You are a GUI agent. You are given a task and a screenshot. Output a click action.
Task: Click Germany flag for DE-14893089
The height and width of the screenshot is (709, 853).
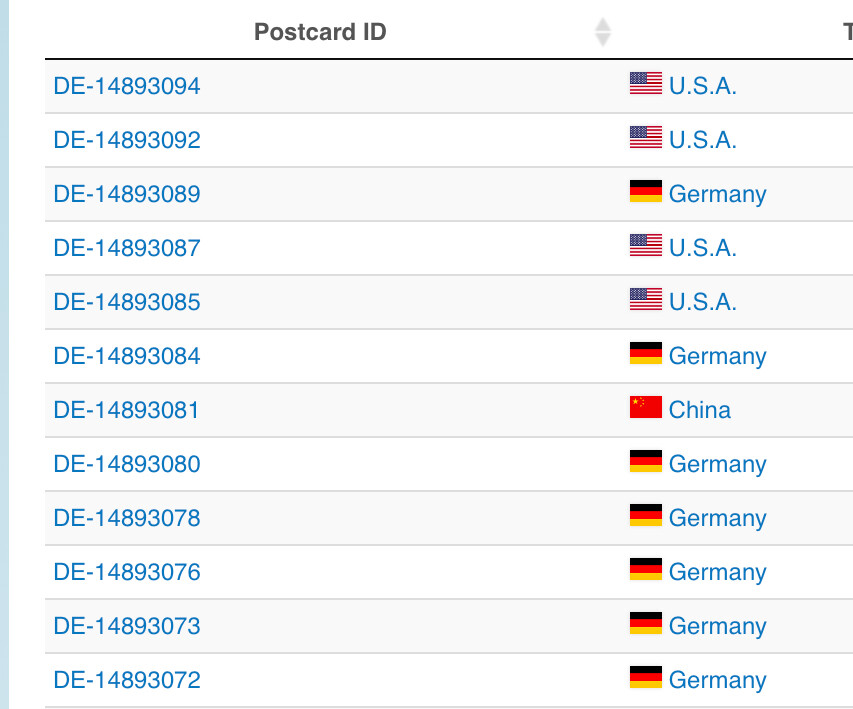pos(646,191)
